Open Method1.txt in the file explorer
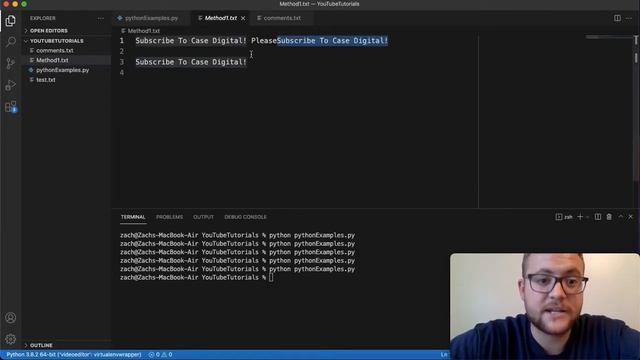 (52, 60)
